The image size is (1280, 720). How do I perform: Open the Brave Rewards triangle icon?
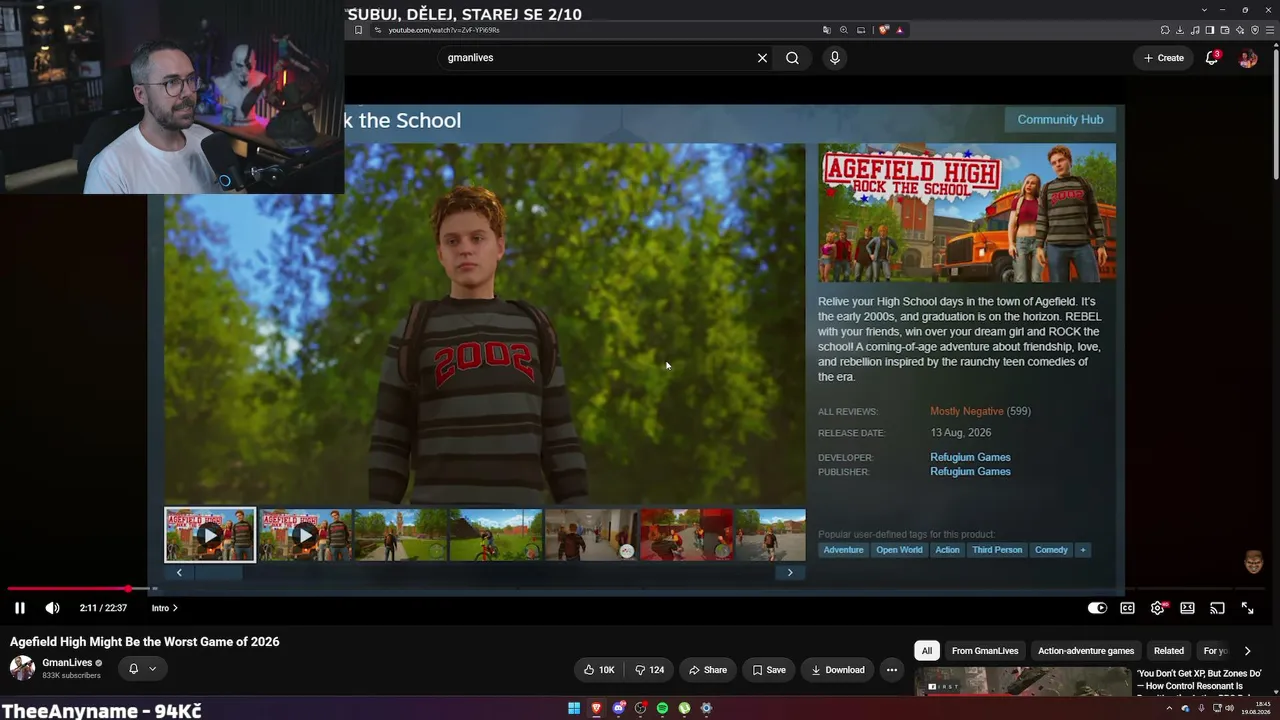[900, 30]
